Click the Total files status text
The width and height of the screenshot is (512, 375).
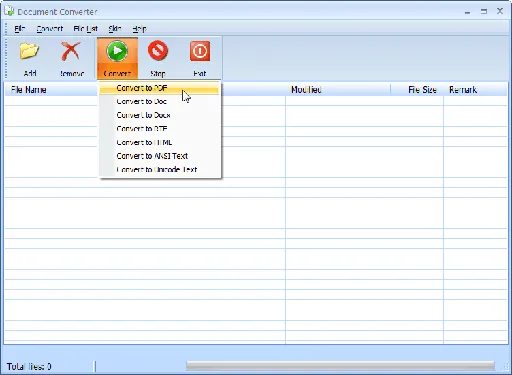click(x=29, y=367)
